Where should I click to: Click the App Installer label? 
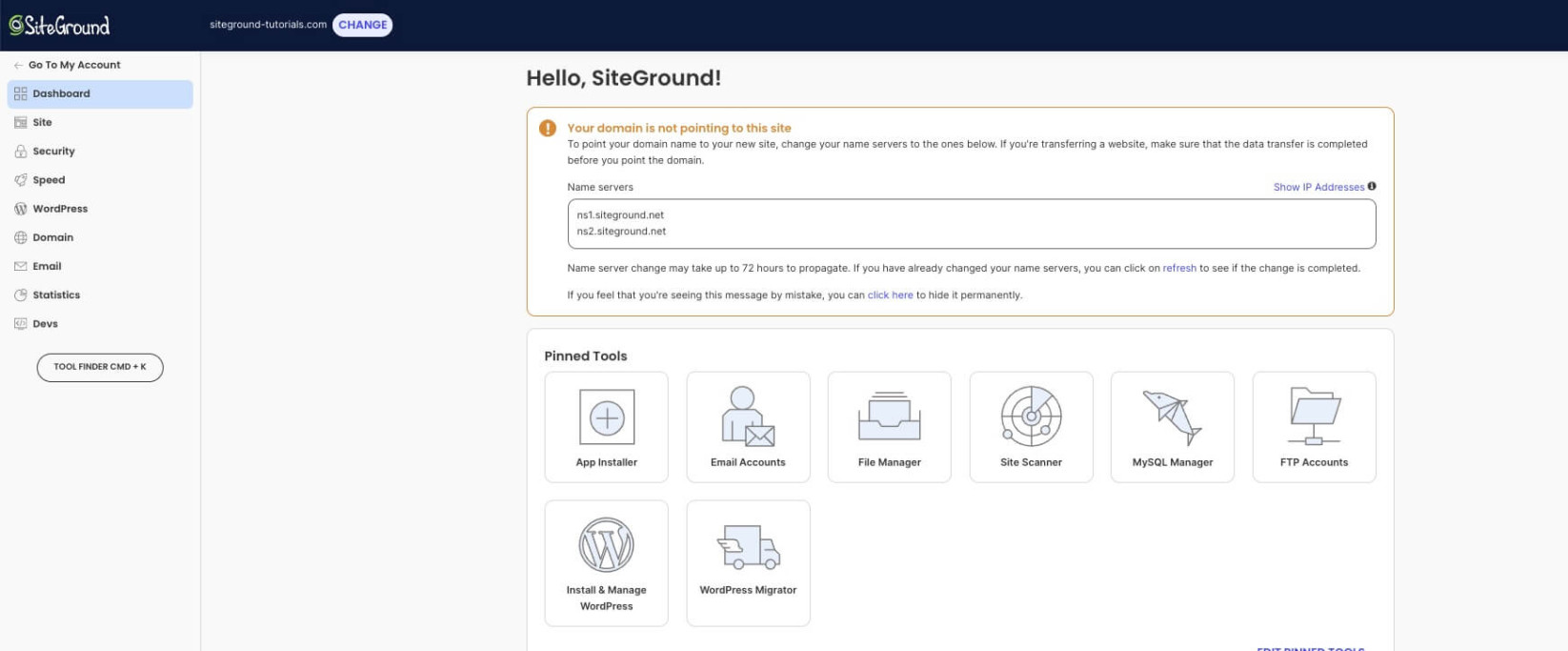[607, 462]
